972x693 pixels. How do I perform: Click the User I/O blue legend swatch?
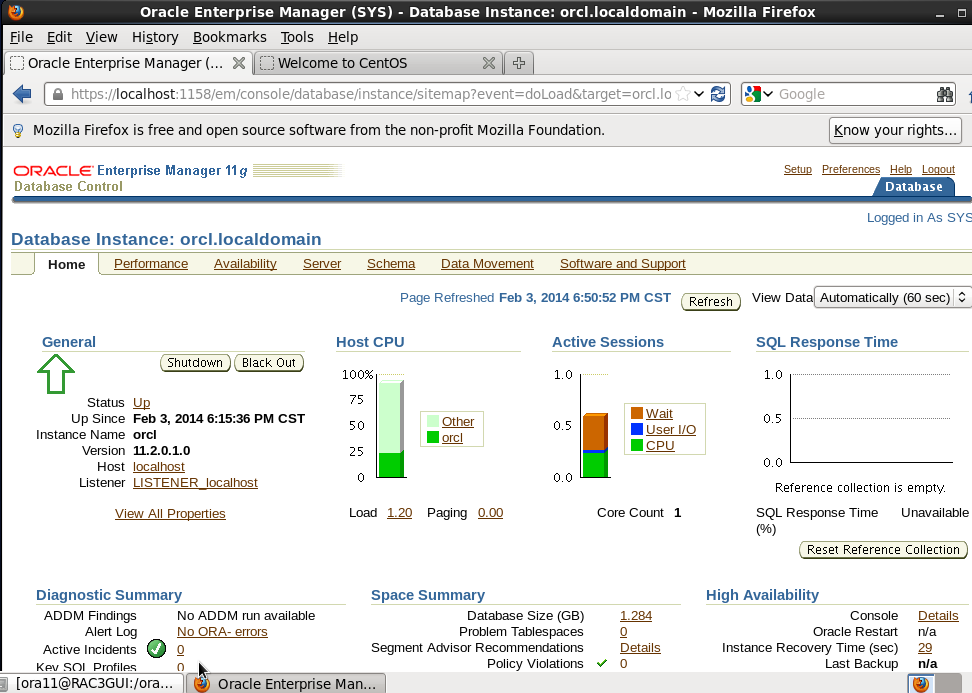[x=637, y=429]
